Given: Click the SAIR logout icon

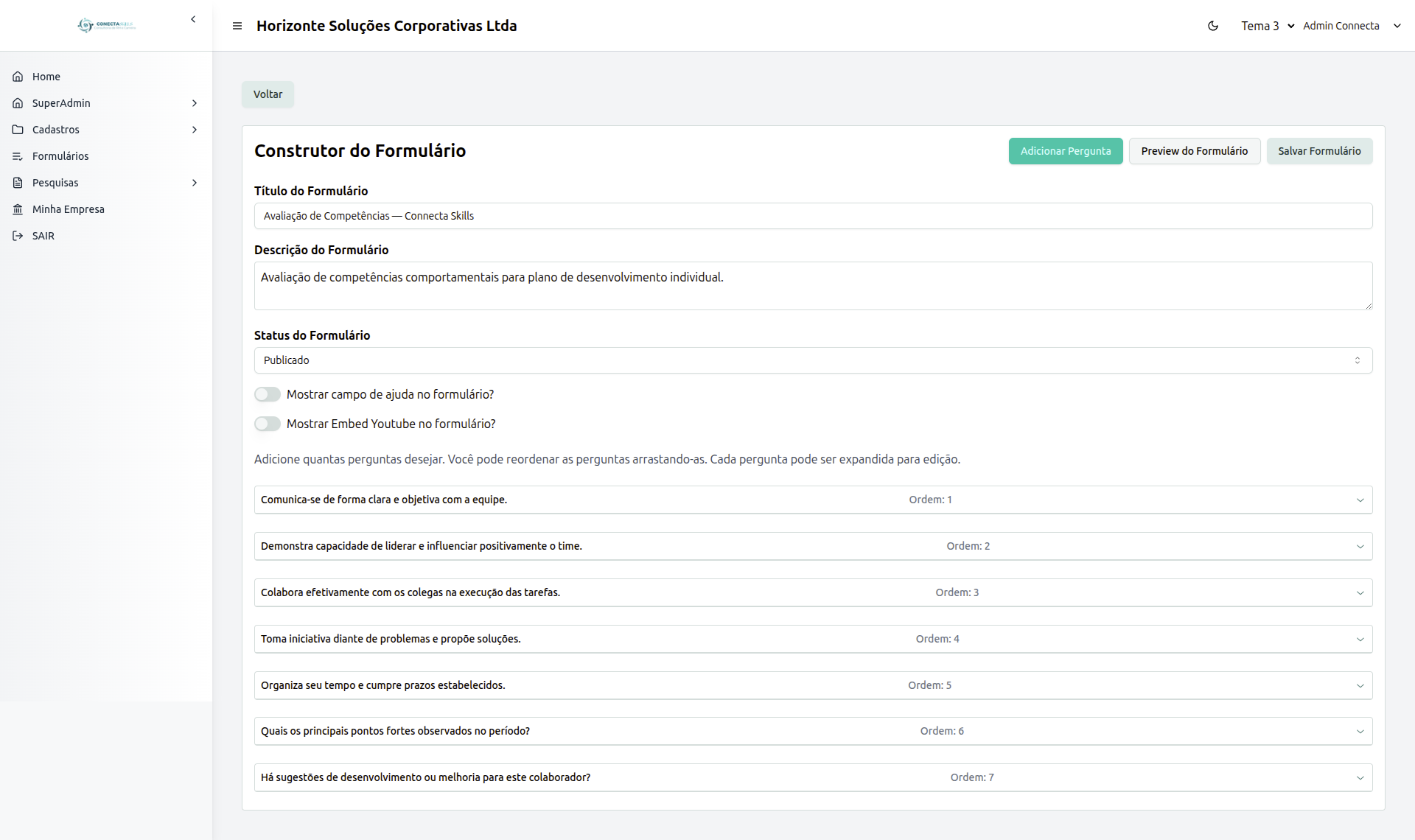Looking at the screenshot, I should (18, 236).
